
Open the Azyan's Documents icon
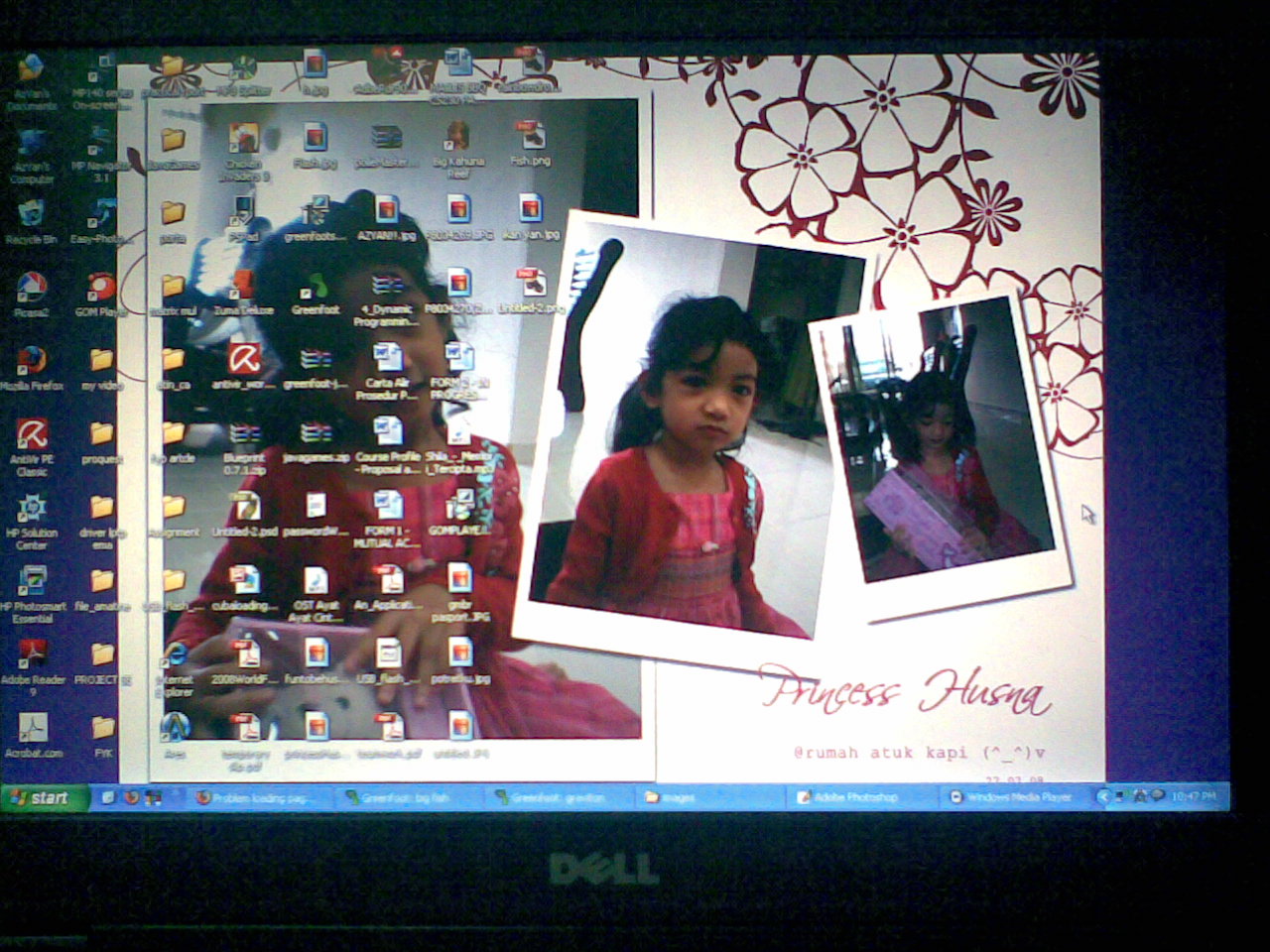pos(31,81)
